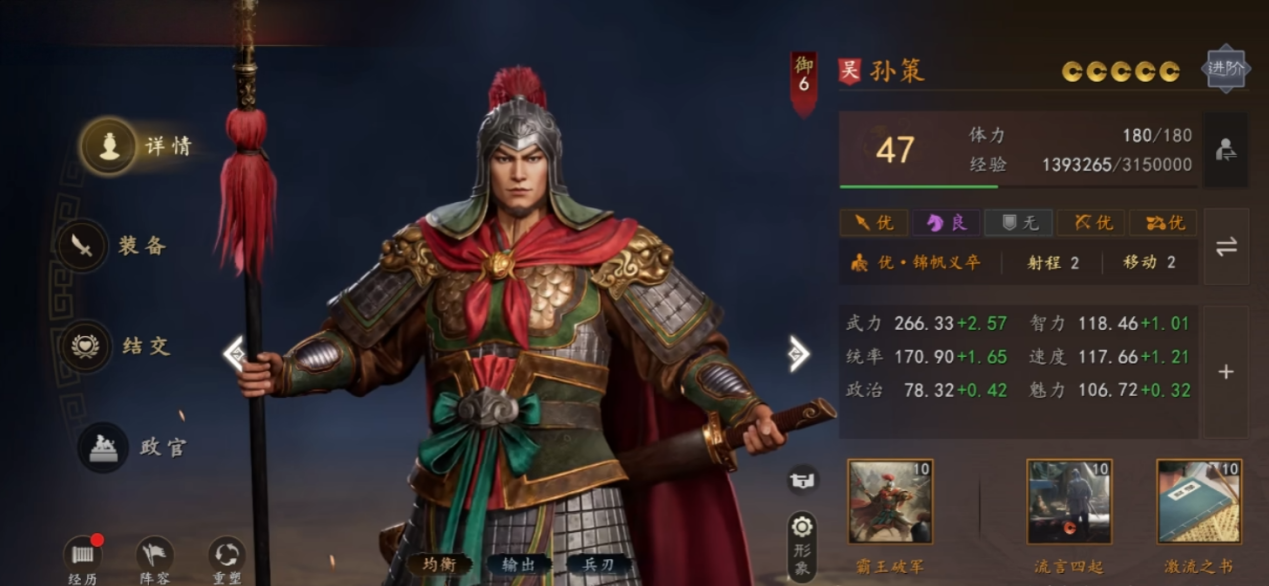Show previous general with left arrow
Viewport: 1269px width, 586px height.
[235, 353]
